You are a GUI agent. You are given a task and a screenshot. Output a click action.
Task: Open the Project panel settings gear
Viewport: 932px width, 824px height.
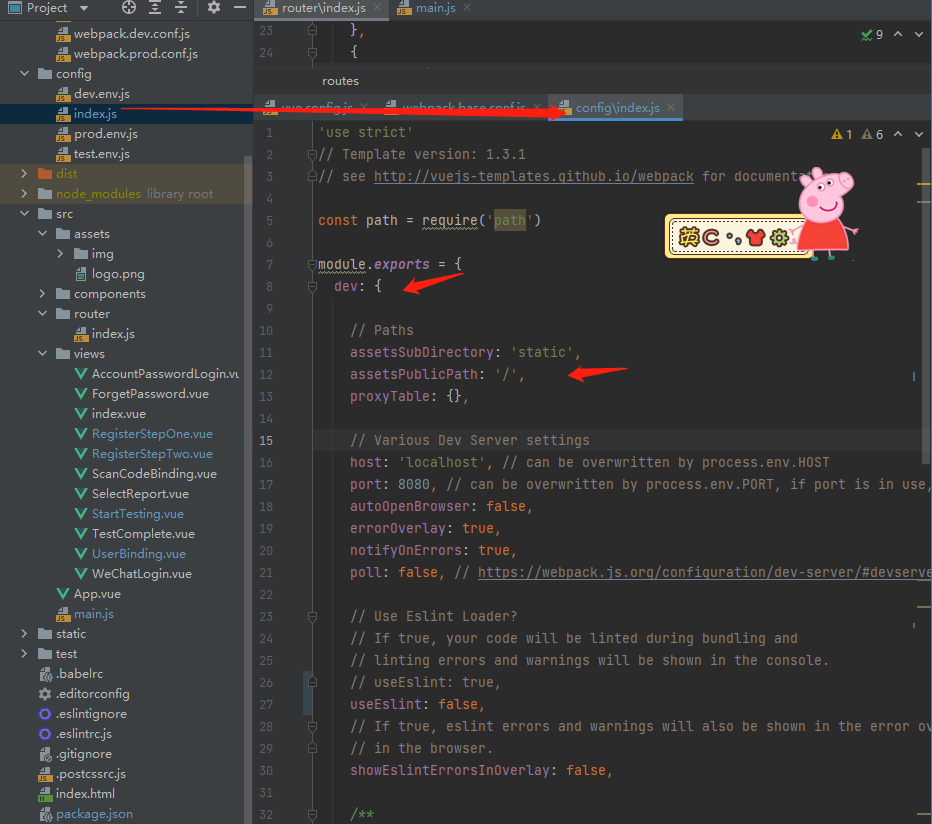click(x=214, y=8)
